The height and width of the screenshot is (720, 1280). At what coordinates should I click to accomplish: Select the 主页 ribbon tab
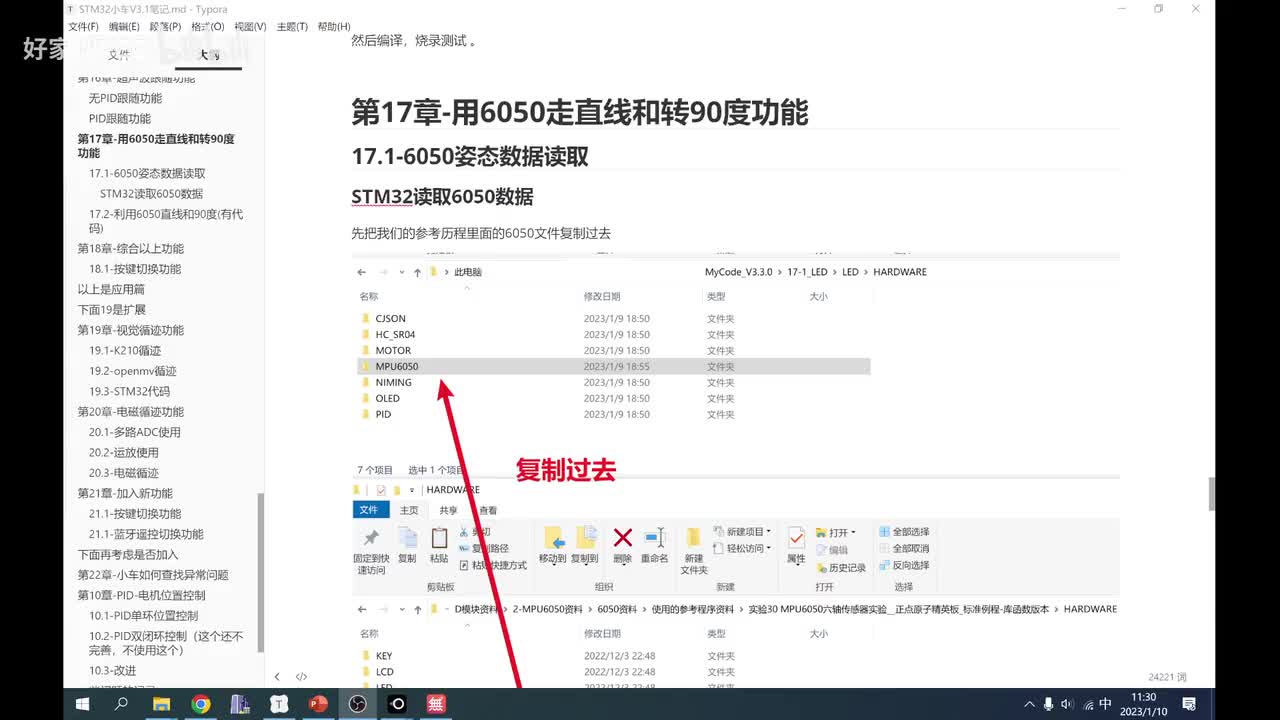tap(409, 510)
